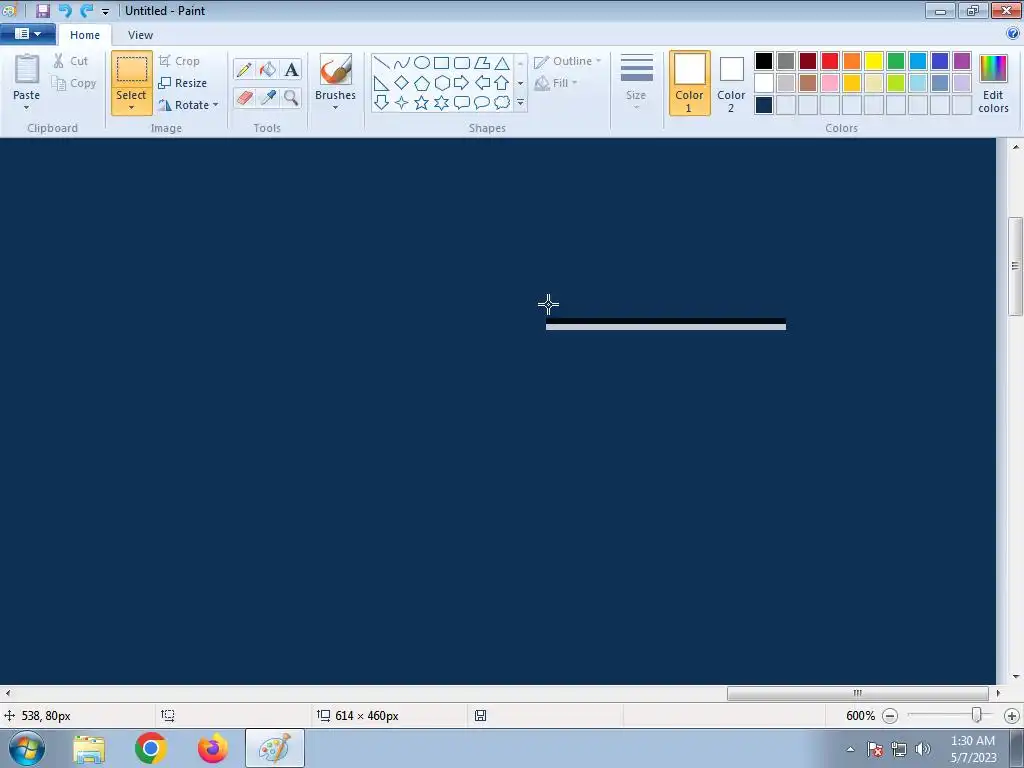Choose the Curve shape
This screenshot has height=768, width=1024.
tap(402, 63)
